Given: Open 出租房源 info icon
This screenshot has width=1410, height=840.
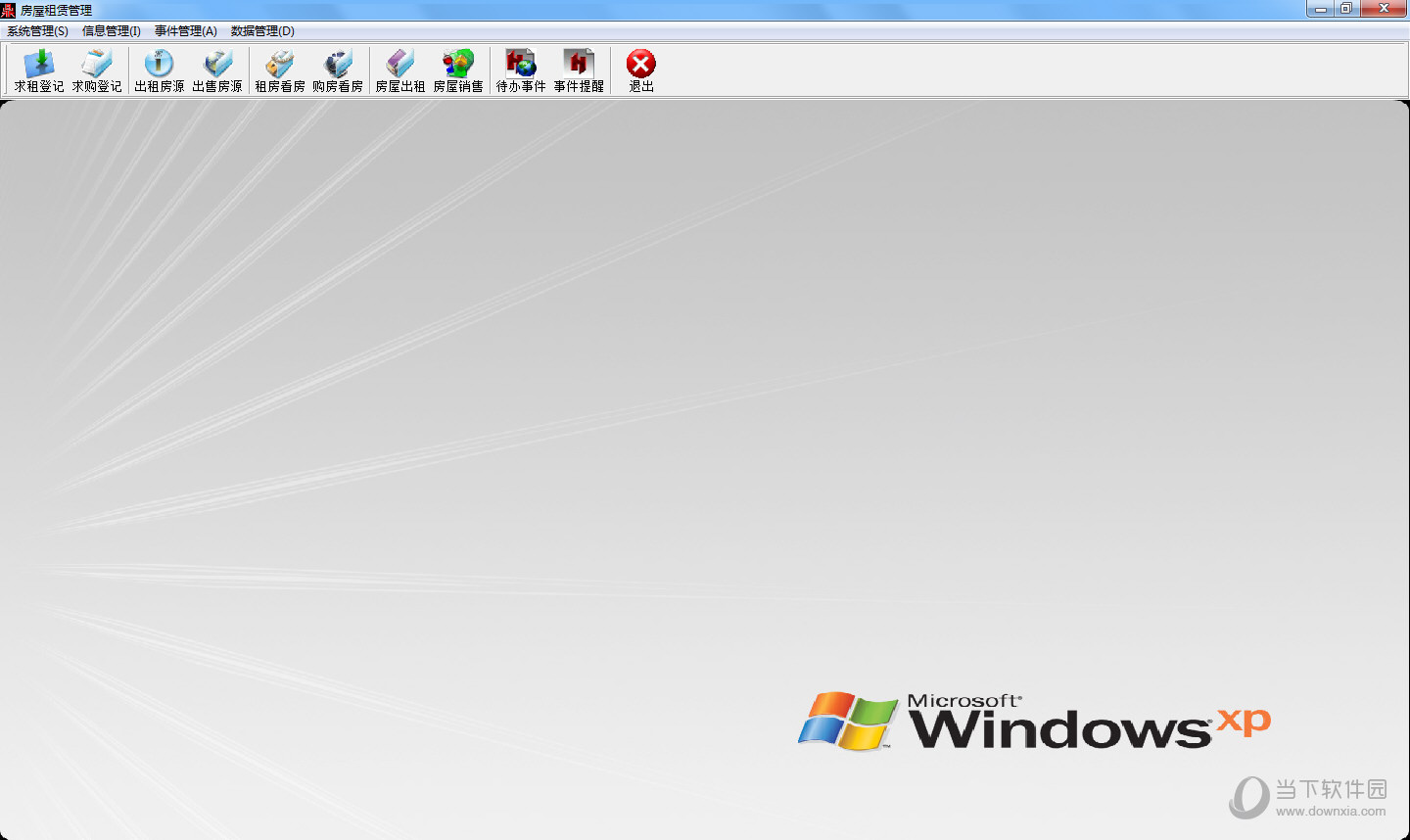Looking at the screenshot, I should (x=160, y=70).
